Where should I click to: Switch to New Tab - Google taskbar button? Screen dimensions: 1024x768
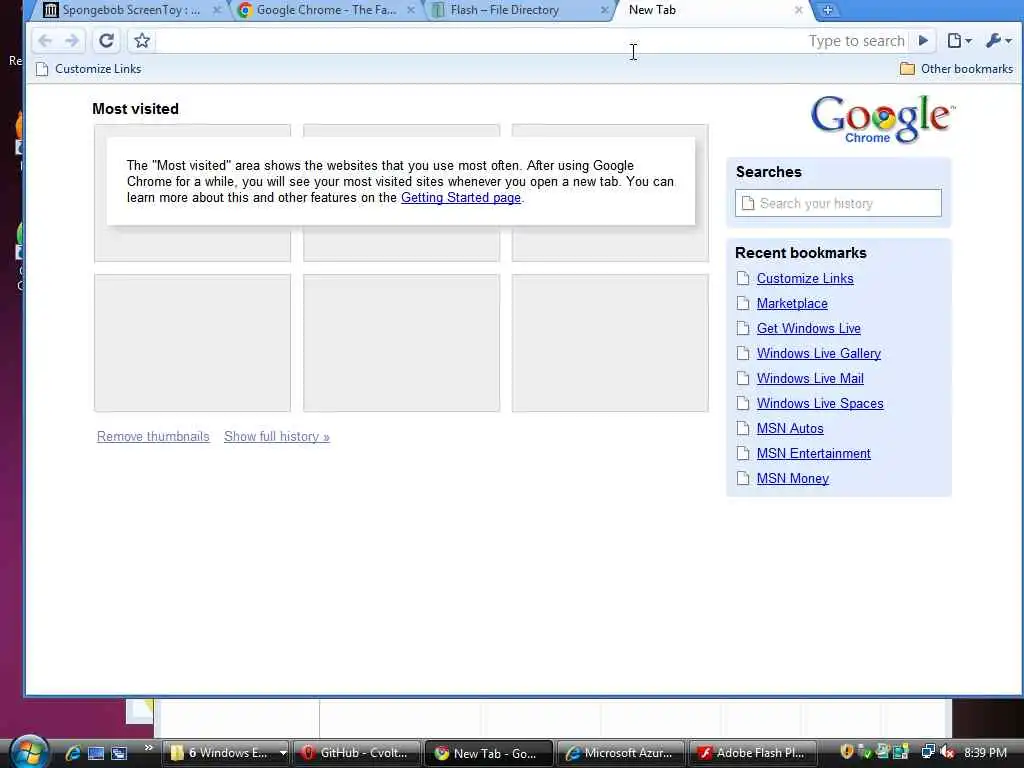[x=488, y=753]
